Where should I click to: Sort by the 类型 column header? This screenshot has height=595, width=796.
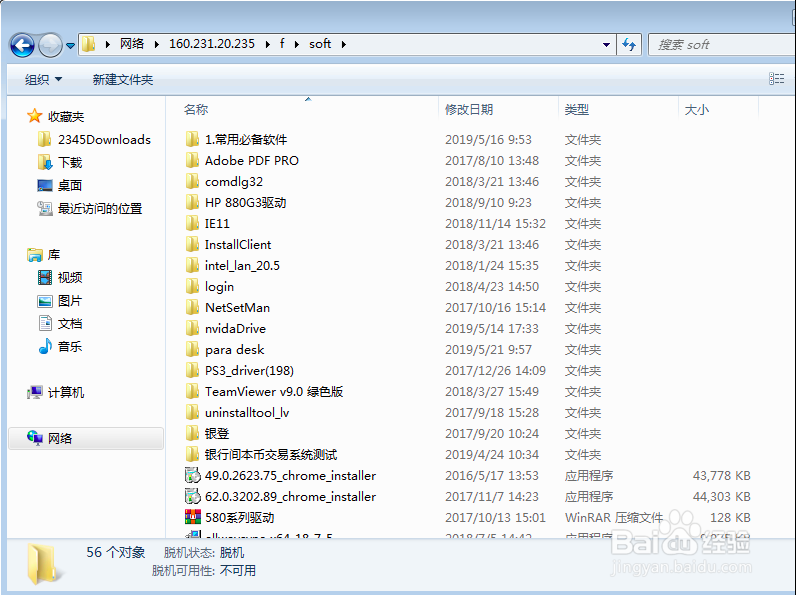coord(577,109)
